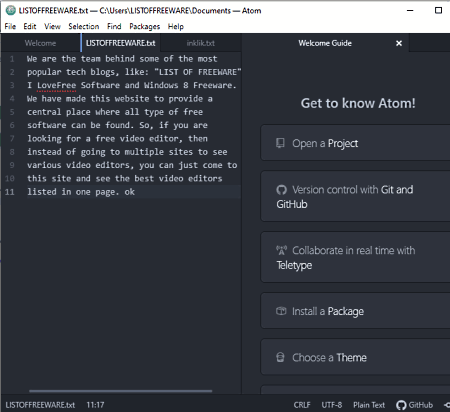Screen dimensions: 450x412
Task: Click cursor position 11:17 in status bar
Action: click(x=95, y=405)
